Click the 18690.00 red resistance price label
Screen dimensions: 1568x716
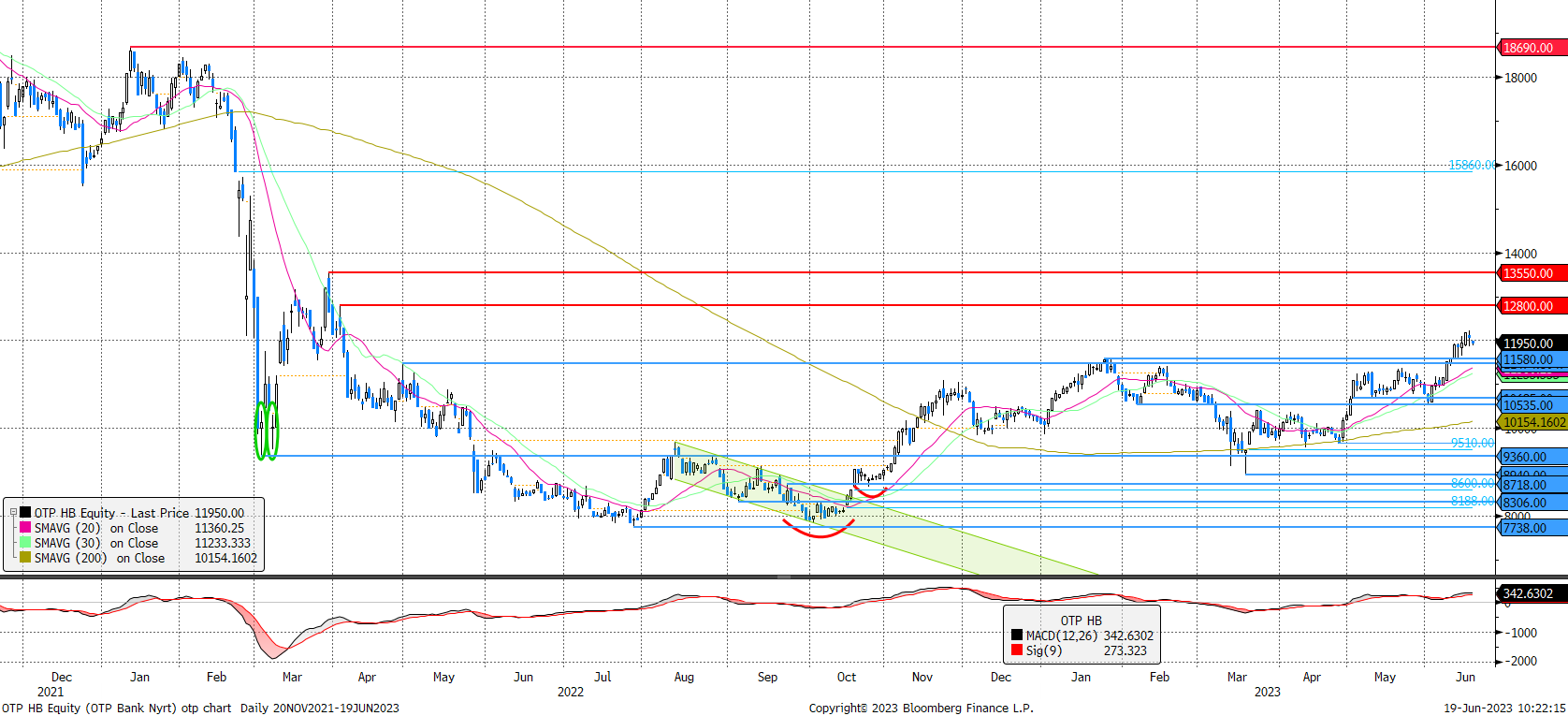coord(1532,48)
